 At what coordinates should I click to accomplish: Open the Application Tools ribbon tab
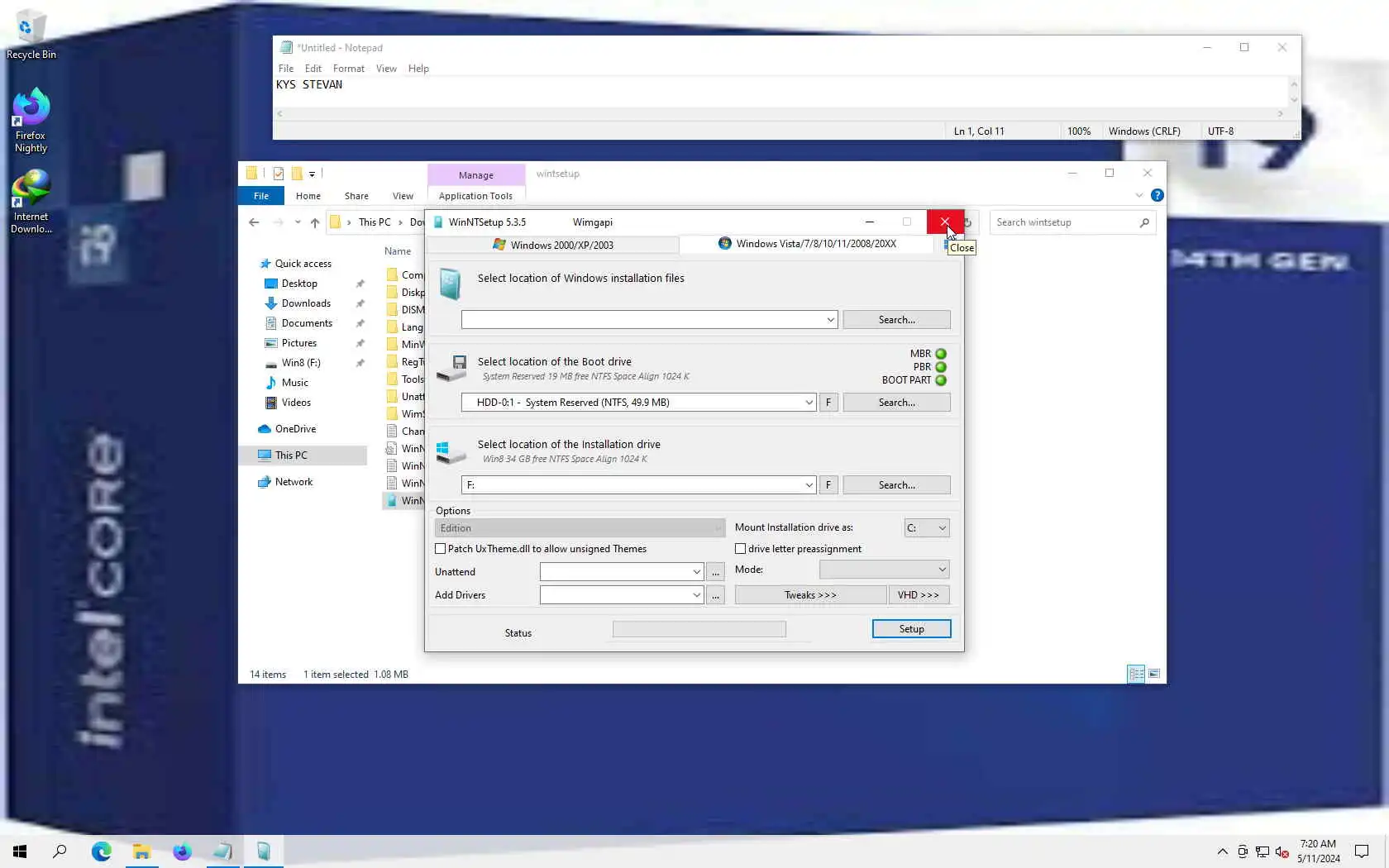point(475,196)
